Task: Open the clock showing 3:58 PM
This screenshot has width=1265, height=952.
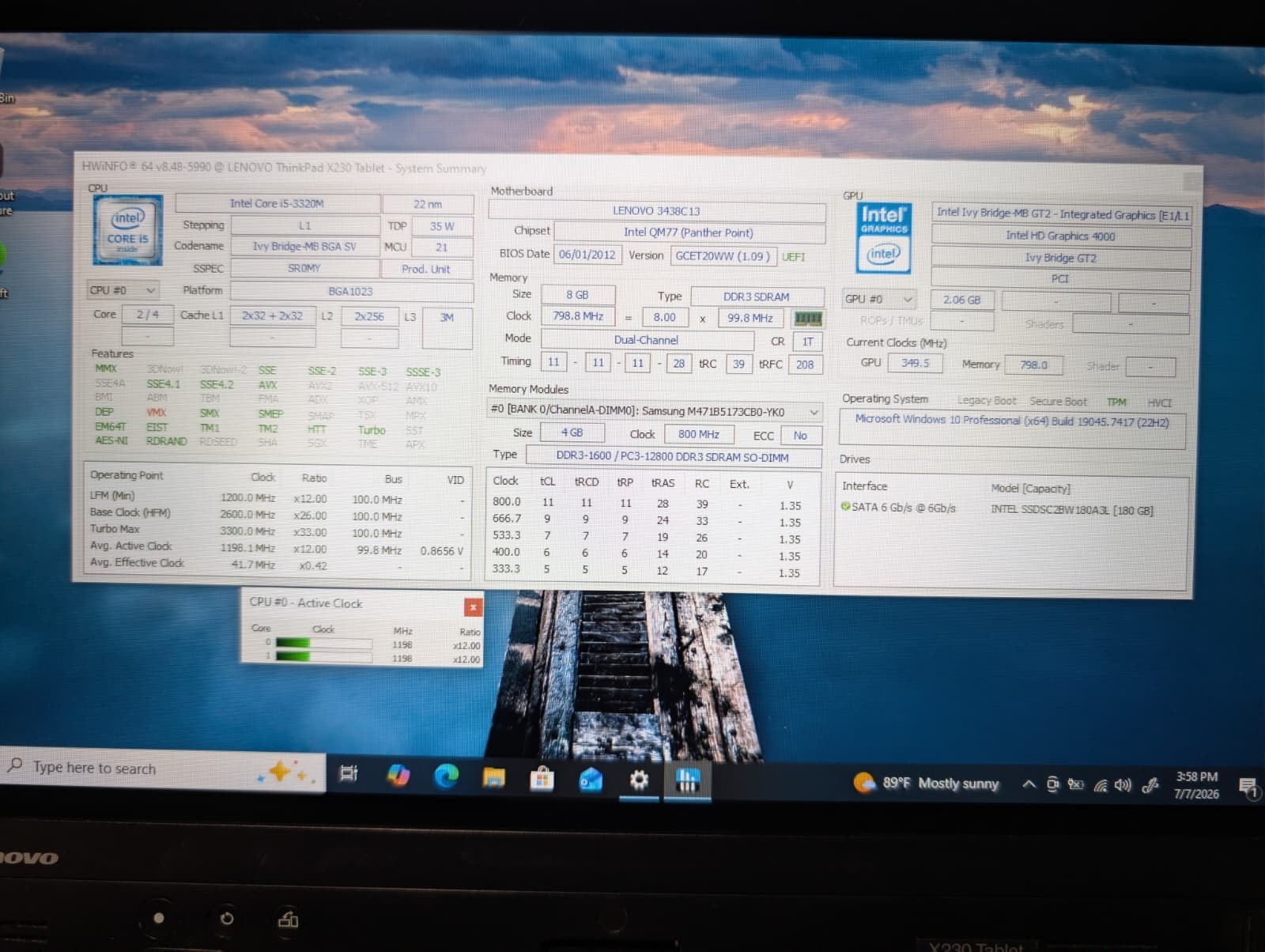Action: (1196, 785)
